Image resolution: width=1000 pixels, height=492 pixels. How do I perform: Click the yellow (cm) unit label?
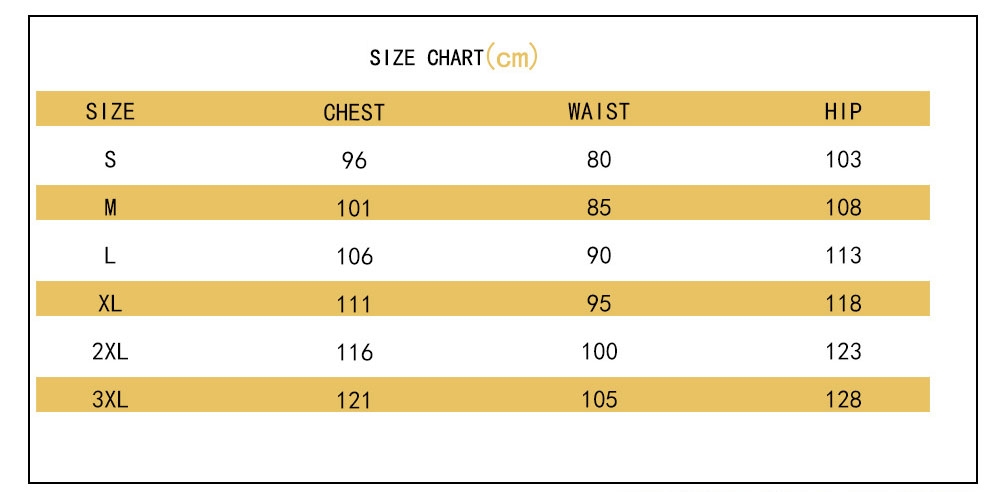click(x=511, y=57)
